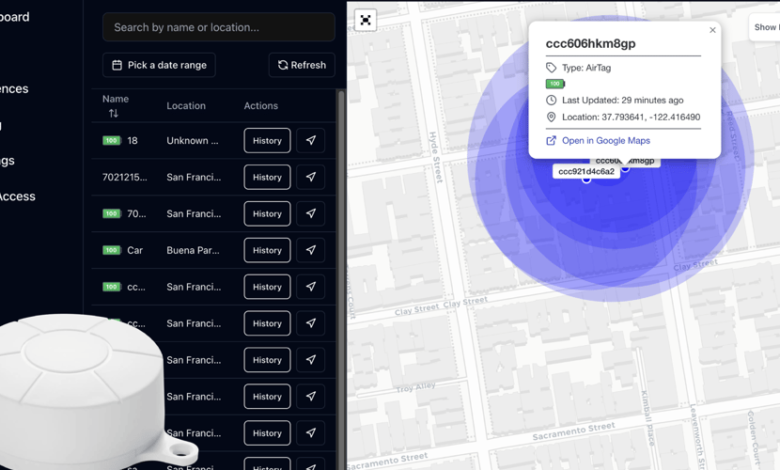The height and width of the screenshot is (470, 780).
Task: Click the Type: AirTag tag icon
Action: tap(551, 68)
